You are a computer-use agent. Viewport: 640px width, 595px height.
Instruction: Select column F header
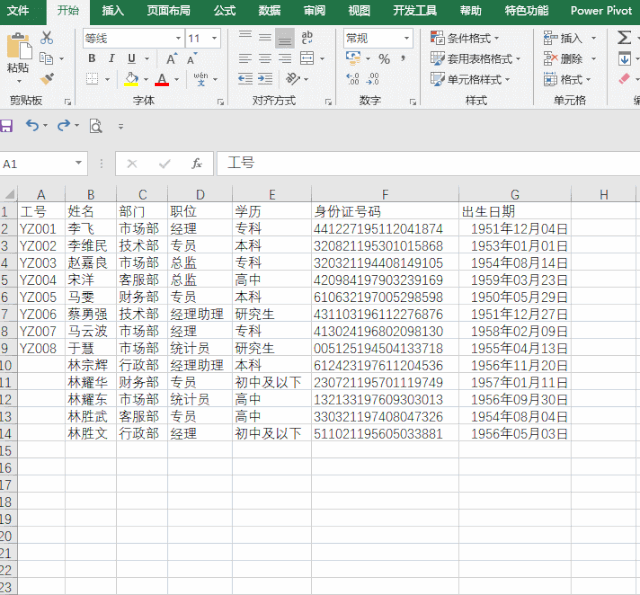coord(385,195)
